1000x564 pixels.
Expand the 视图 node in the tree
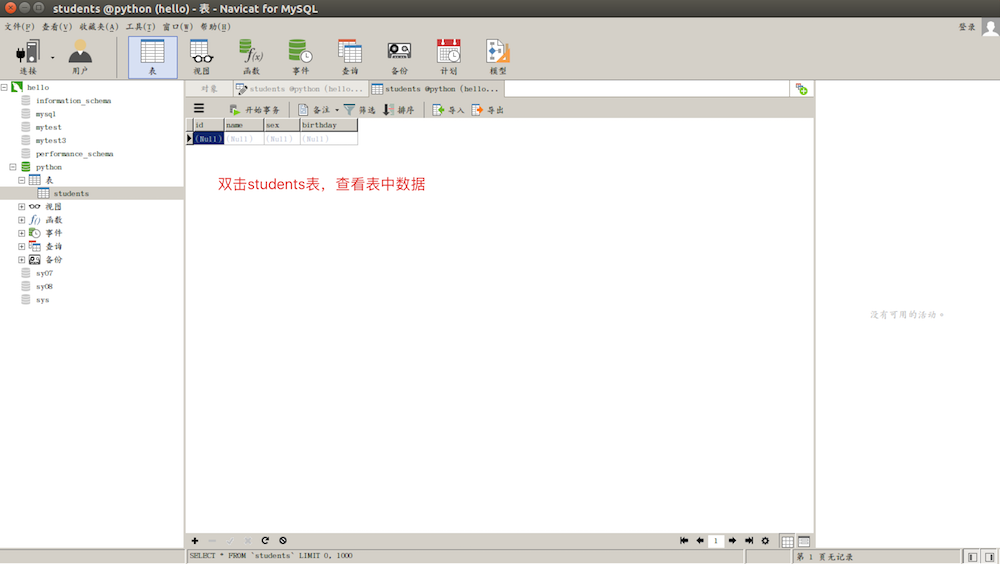(x=22, y=207)
